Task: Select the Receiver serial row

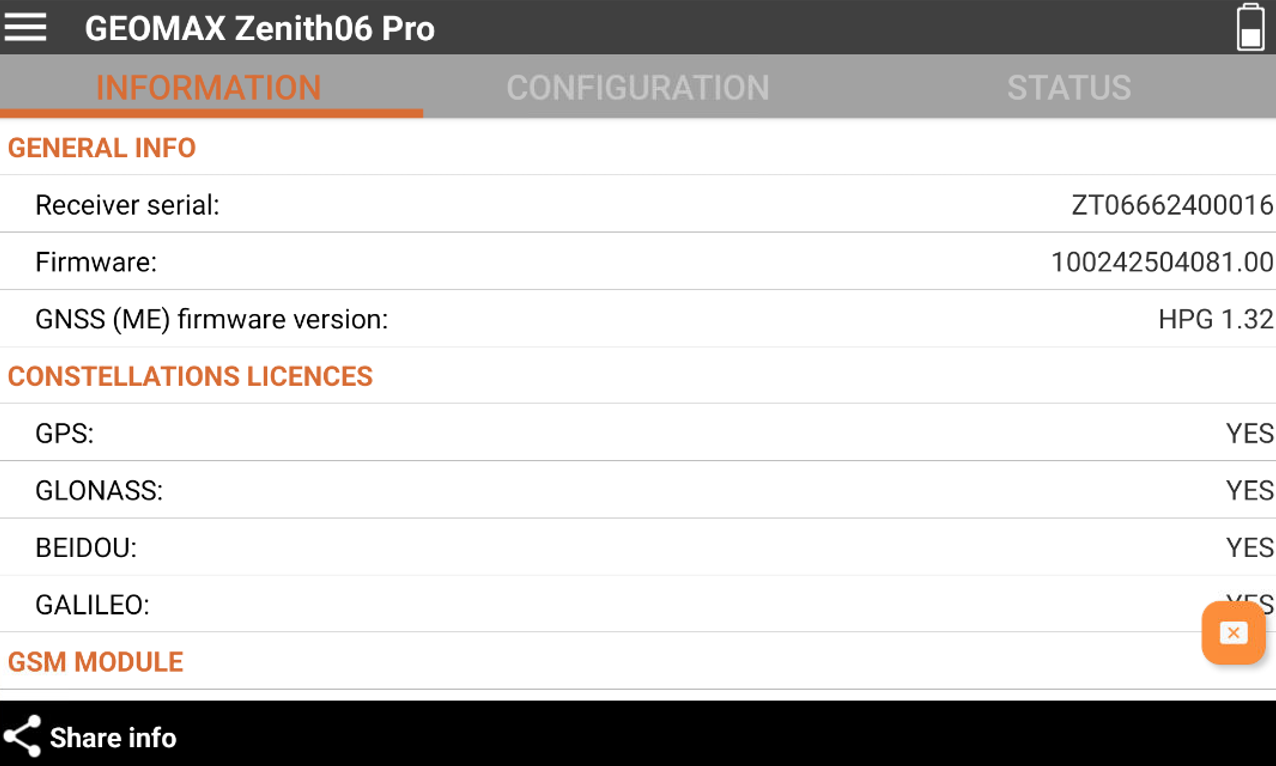Action: coord(637,205)
